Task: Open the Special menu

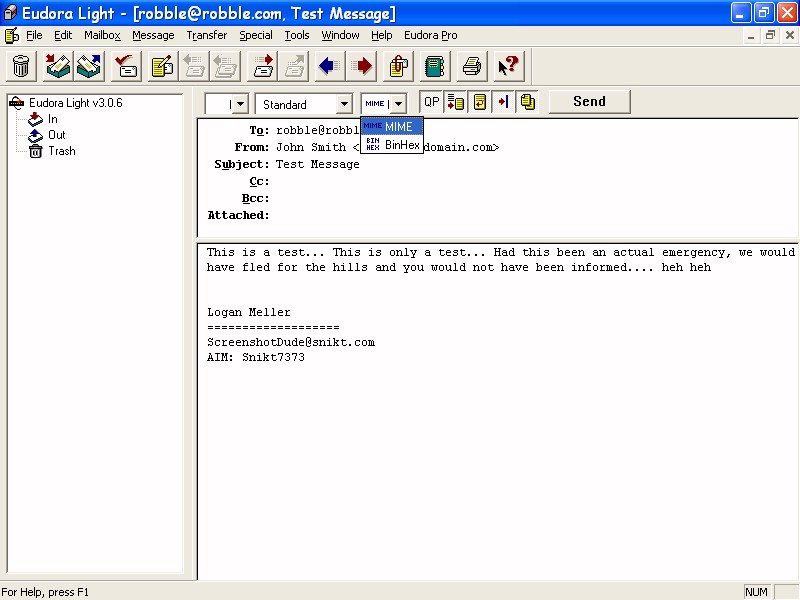Action: (256, 35)
